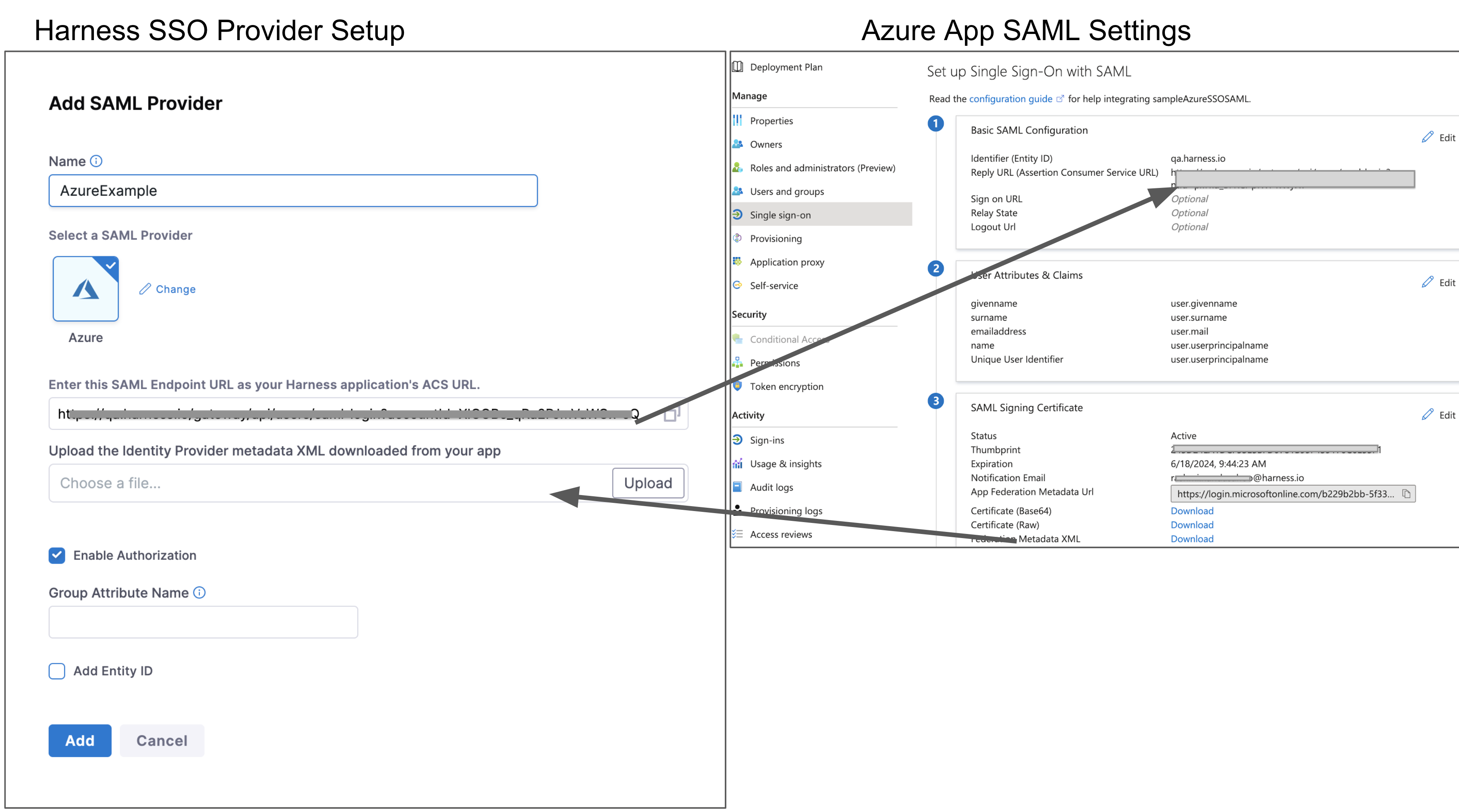This screenshot has height=812, width=1459.
Task: Click into the Group Attribute Name field
Action: click(203, 622)
